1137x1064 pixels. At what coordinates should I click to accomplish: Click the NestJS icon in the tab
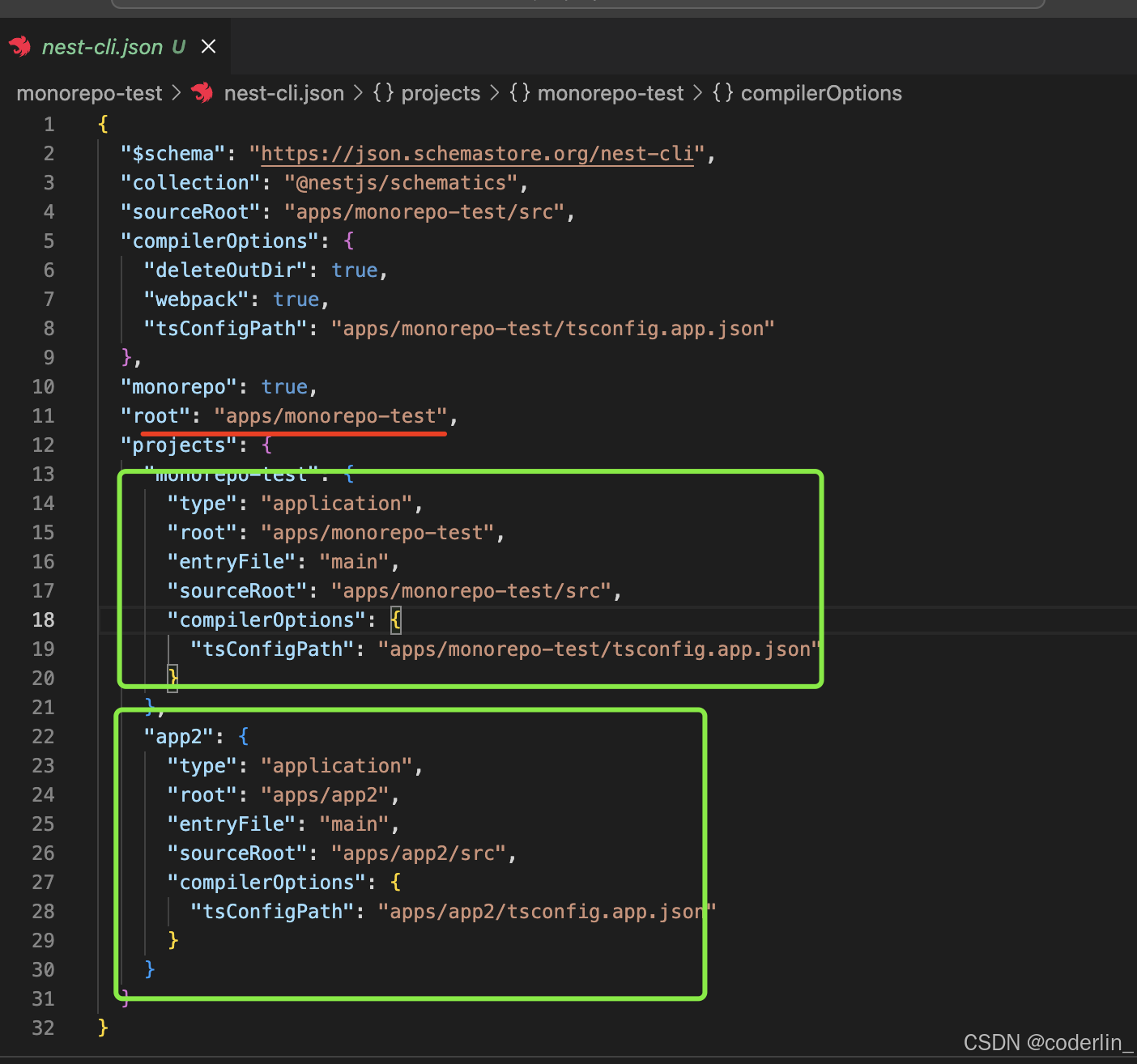[x=20, y=46]
